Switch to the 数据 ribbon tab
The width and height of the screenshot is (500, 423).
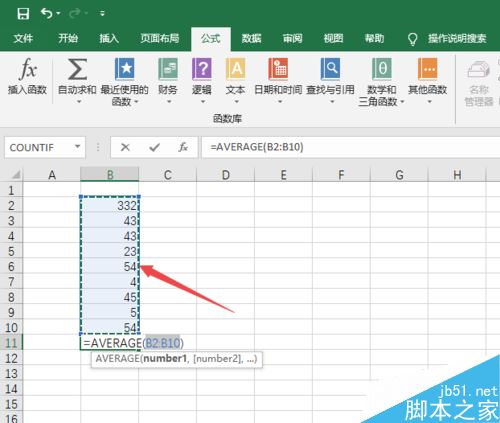(x=251, y=39)
